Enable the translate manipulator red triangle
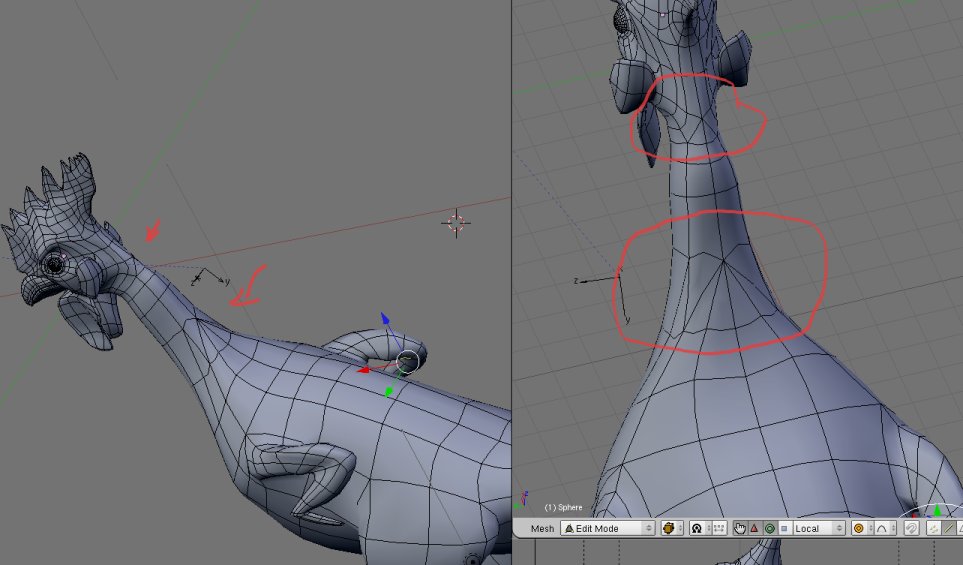 point(755,528)
